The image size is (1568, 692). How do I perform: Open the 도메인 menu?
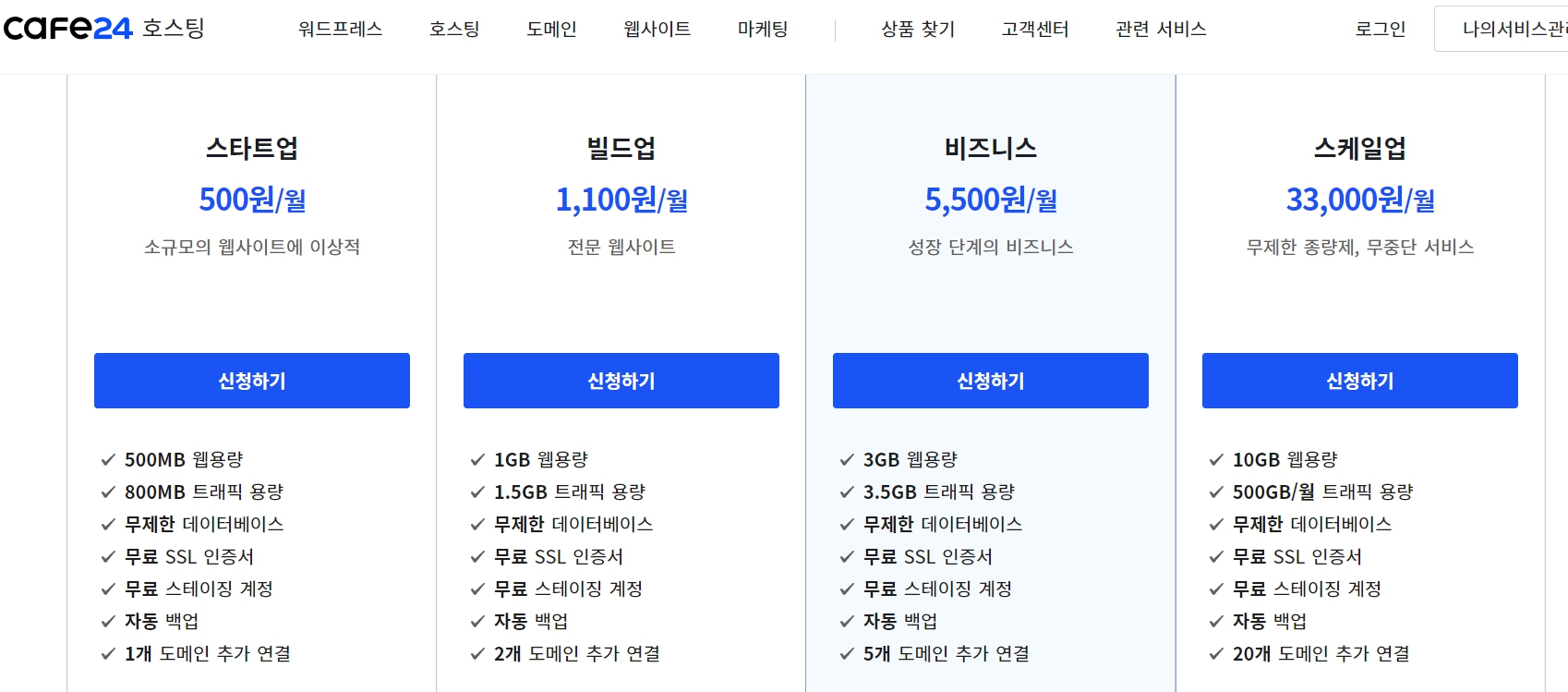click(x=550, y=29)
